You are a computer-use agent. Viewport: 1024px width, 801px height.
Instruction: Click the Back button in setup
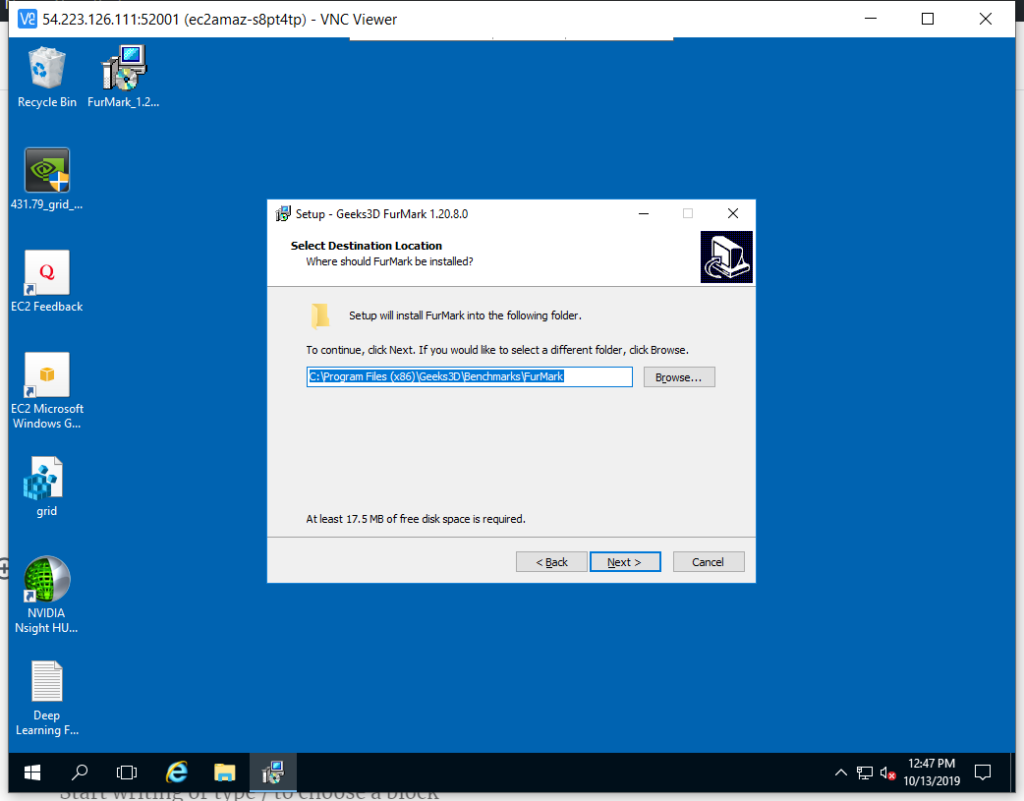pyautogui.click(x=551, y=562)
